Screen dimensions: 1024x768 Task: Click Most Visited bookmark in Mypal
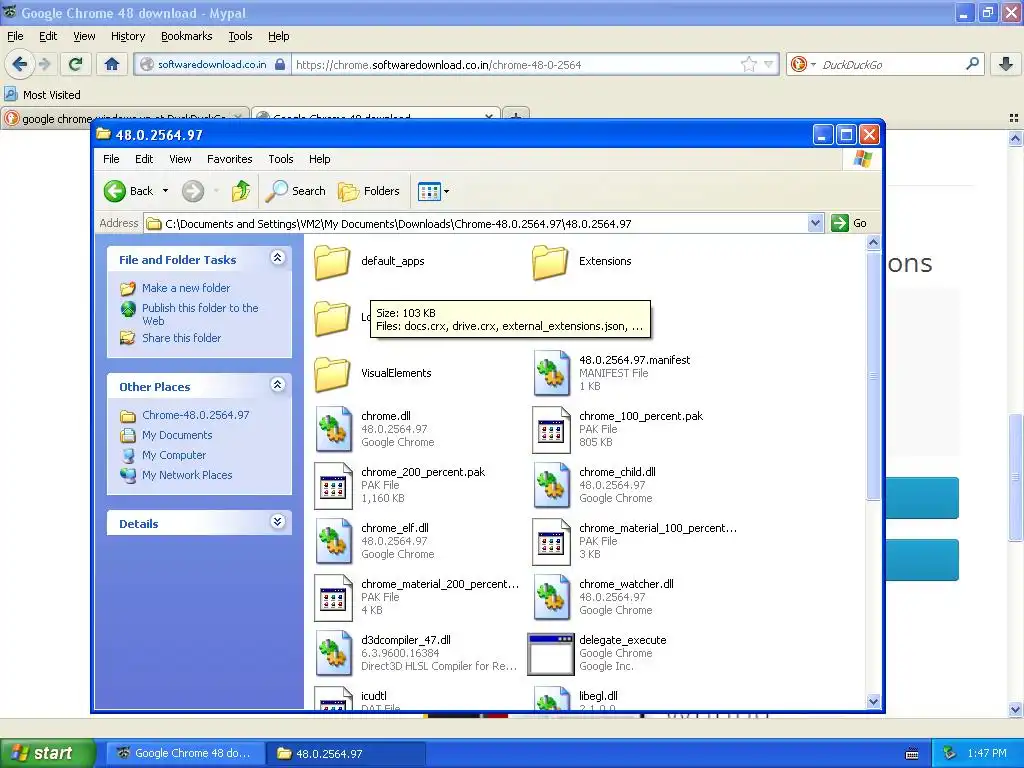(42, 95)
